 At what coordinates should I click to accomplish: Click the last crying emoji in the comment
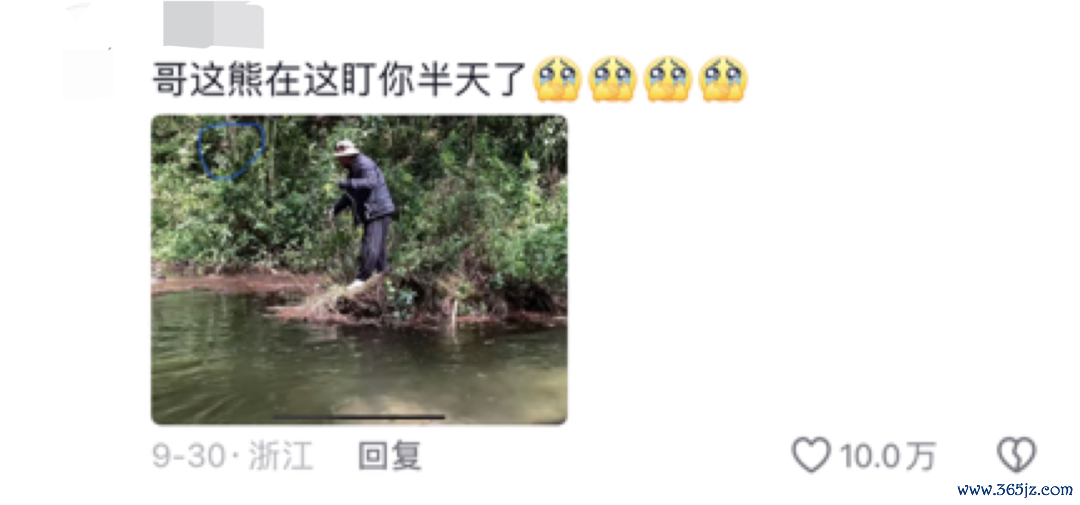pos(723,79)
